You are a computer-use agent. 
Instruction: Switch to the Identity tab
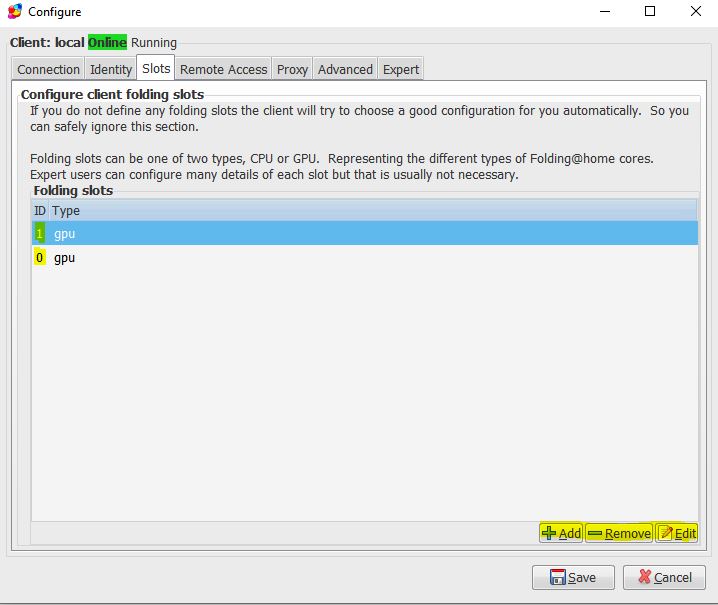111,69
